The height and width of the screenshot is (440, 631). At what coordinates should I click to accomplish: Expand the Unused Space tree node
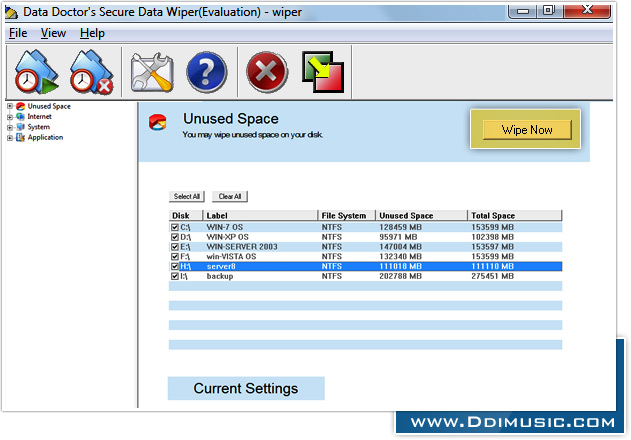point(9,106)
